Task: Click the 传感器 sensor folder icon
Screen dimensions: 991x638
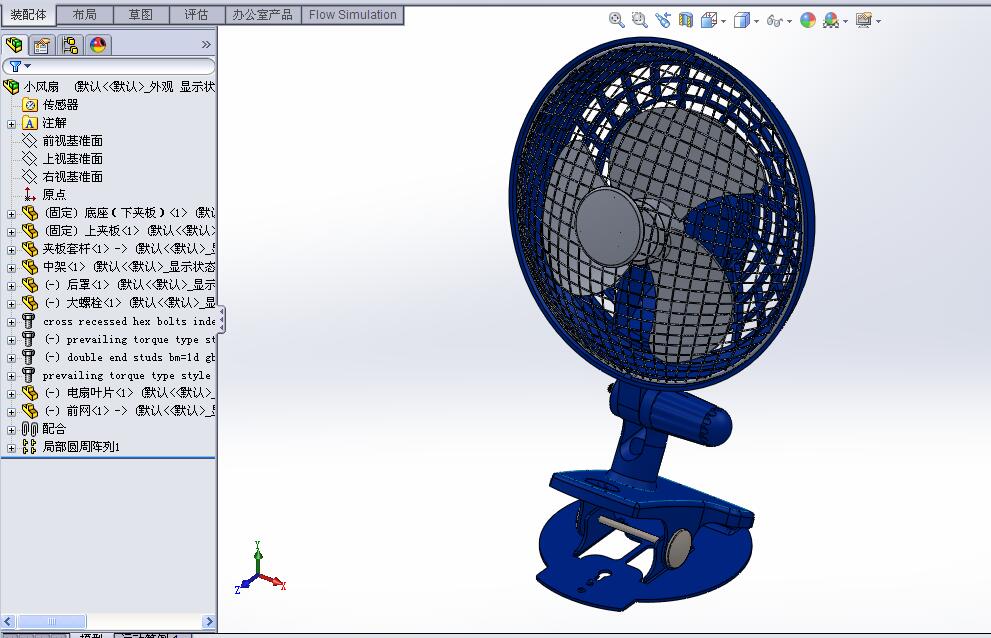Action: [30, 105]
